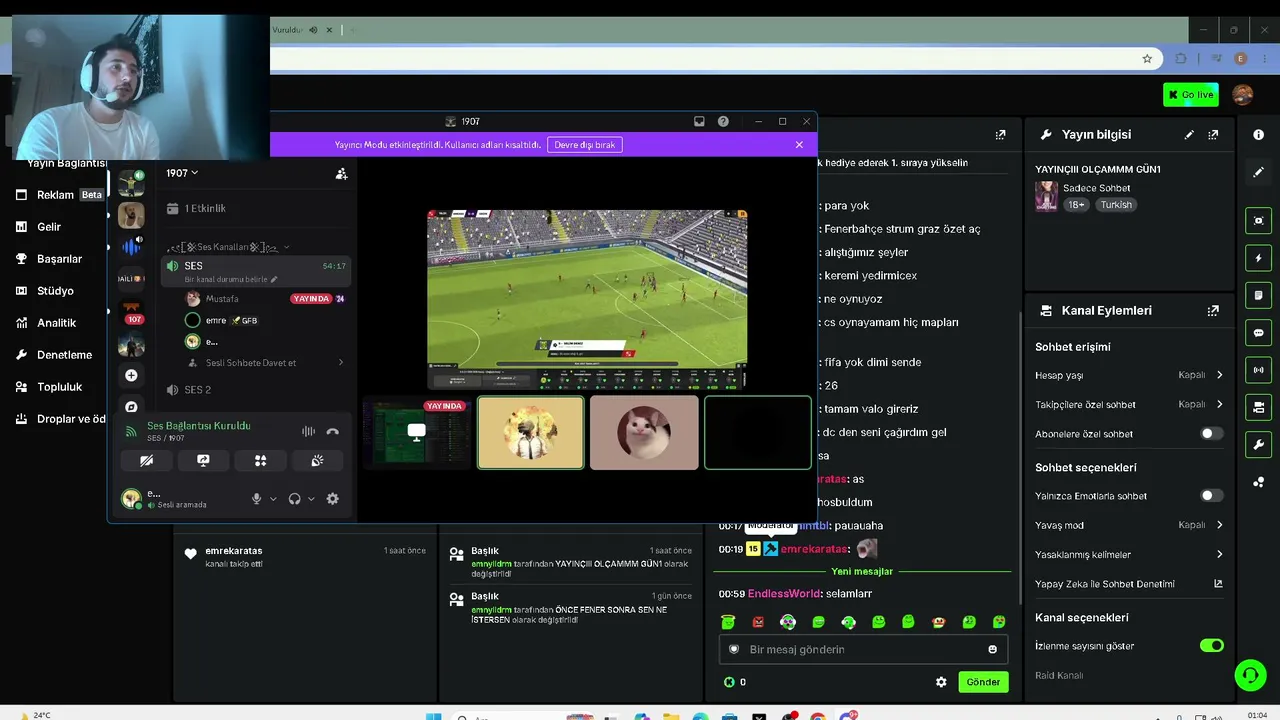The width and height of the screenshot is (1280, 720).
Task: Toggle Abonelere özel sohbet switch
Action: point(1211,434)
